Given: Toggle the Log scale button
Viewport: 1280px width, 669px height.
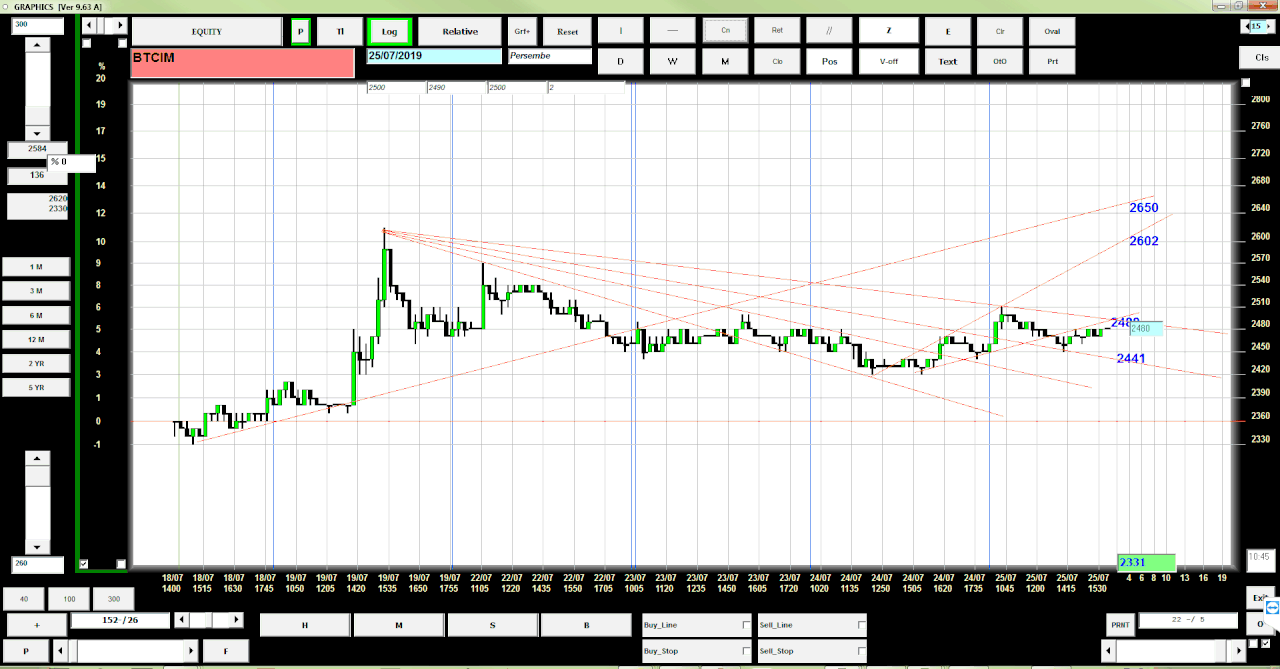Looking at the screenshot, I should click(389, 31).
